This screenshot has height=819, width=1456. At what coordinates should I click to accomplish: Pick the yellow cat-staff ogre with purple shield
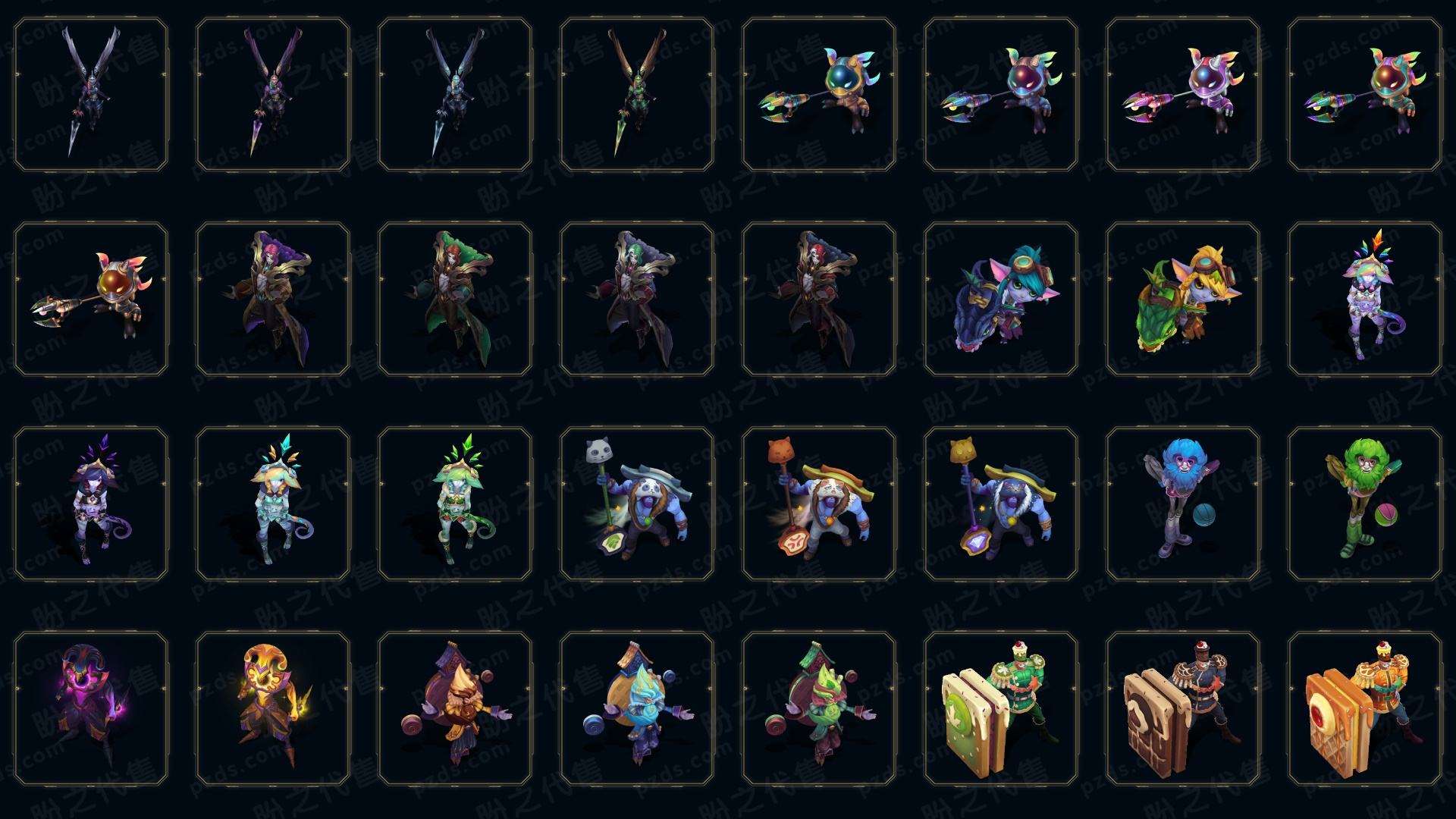point(1000,504)
